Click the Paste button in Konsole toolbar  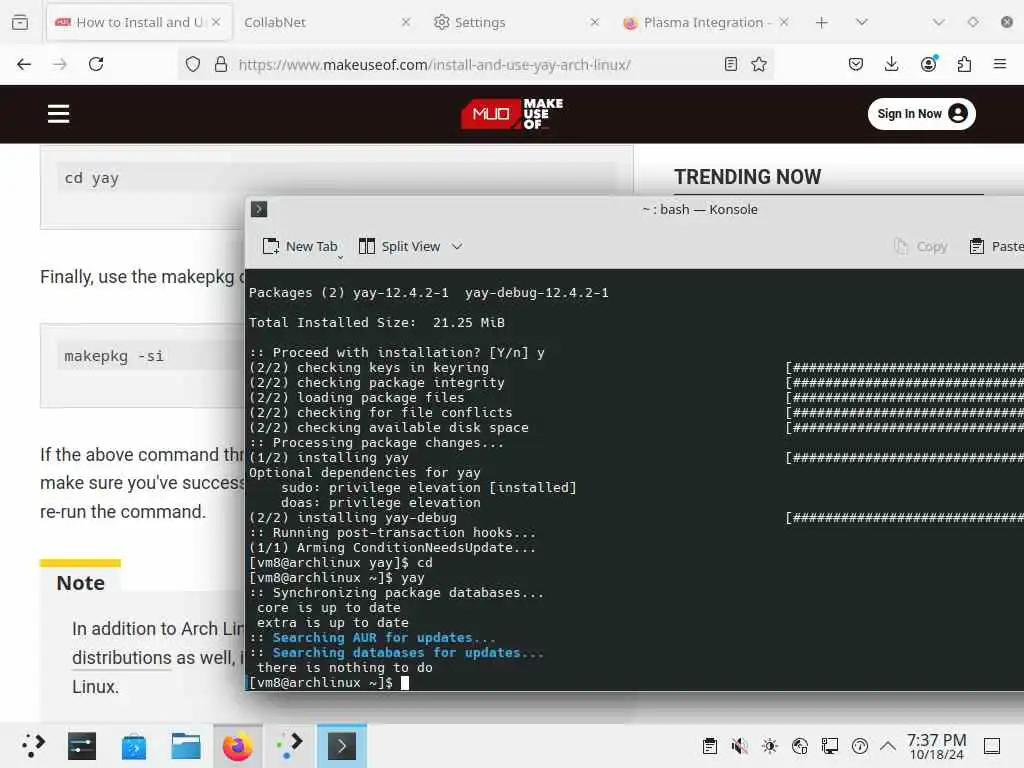[997, 247]
